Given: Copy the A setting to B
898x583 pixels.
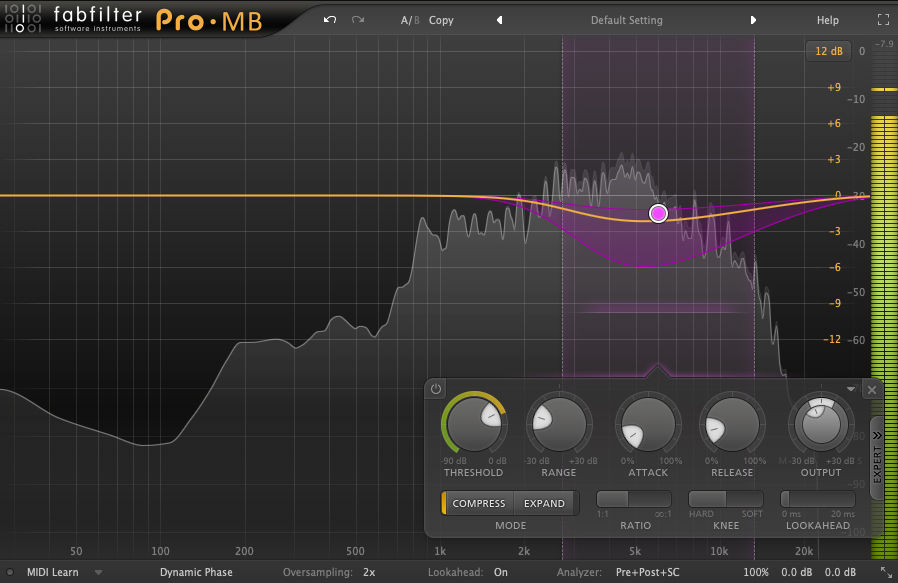Looking at the screenshot, I should pyautogui.click(x=441, y=20).
